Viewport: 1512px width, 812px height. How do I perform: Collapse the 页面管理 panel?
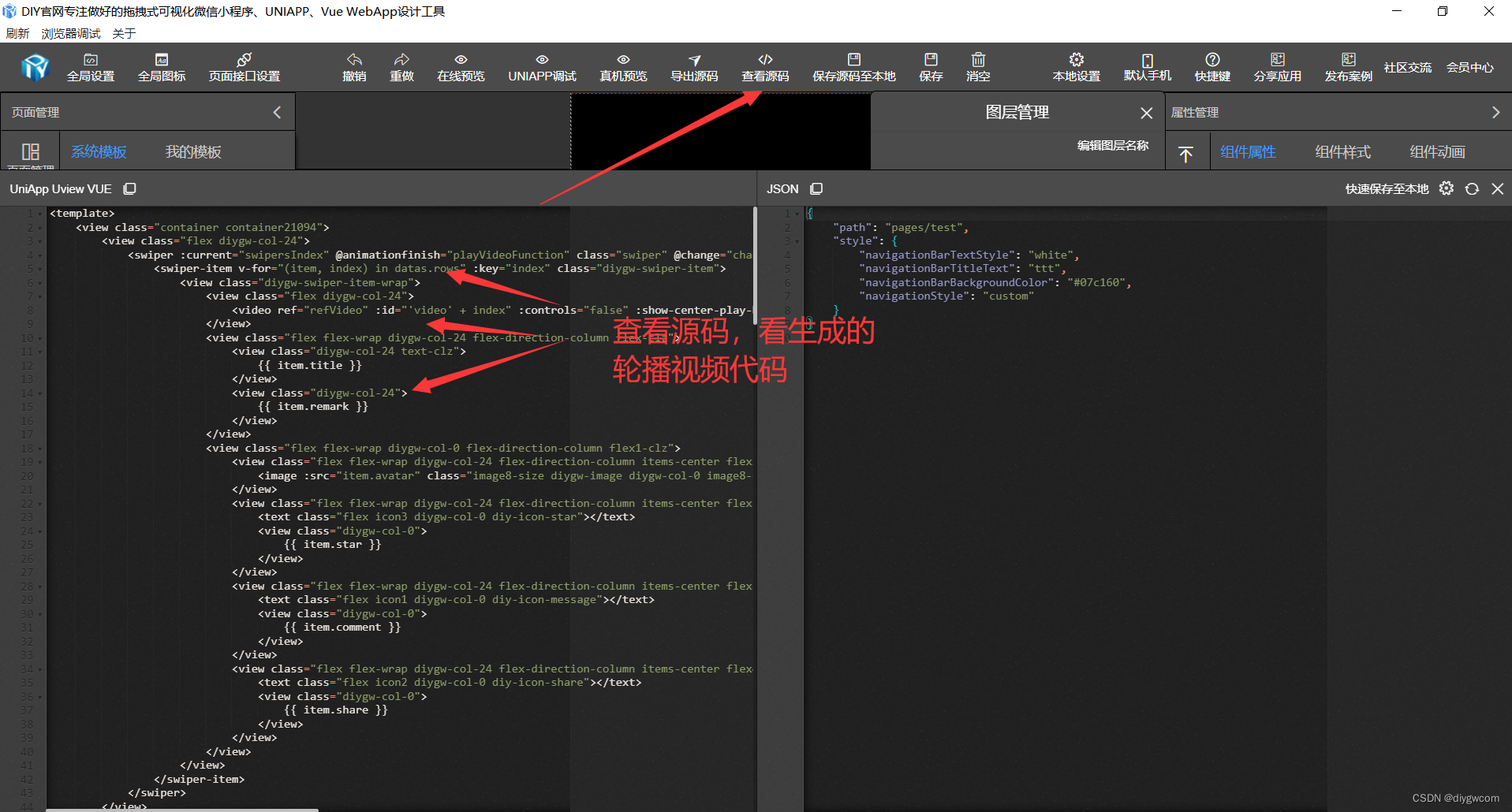[x=277, y=112]
